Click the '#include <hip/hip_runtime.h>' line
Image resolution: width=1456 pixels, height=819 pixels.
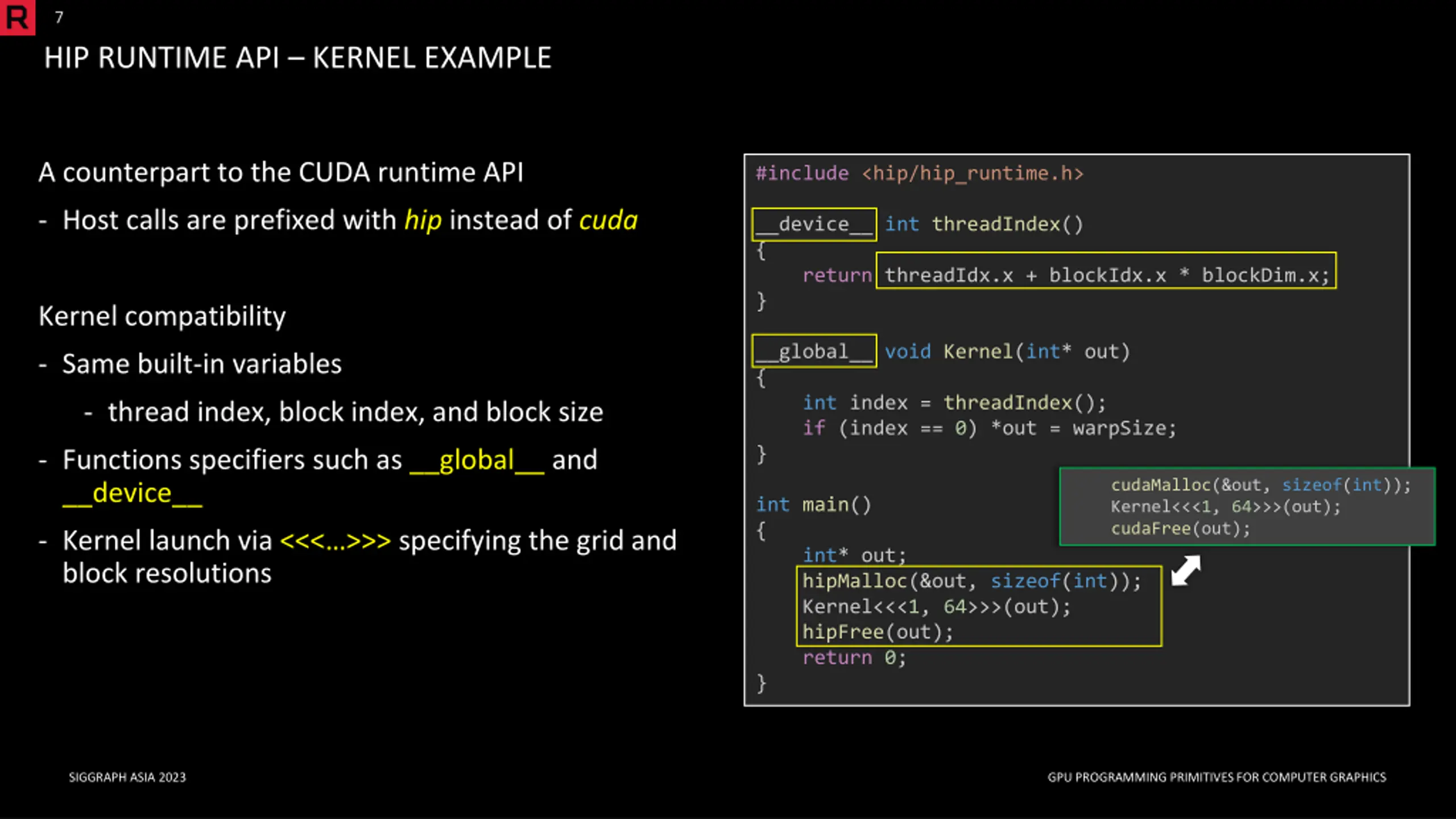coord(920,173)
